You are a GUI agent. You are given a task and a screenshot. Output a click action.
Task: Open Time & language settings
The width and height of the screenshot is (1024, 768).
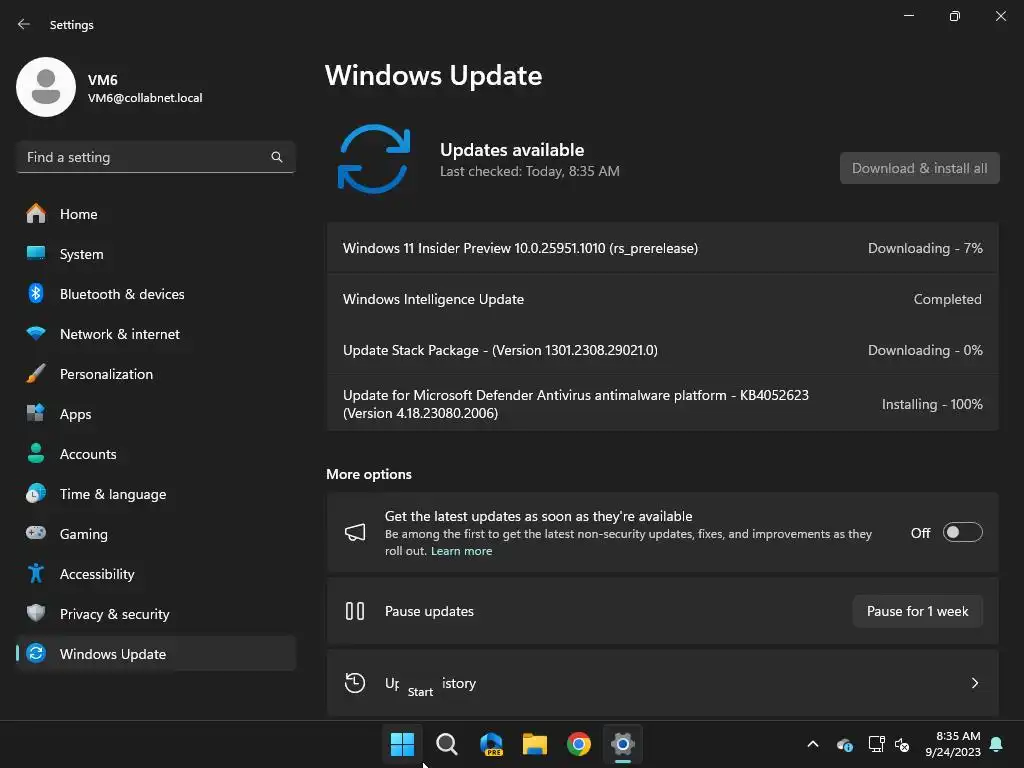coord(155,494)
